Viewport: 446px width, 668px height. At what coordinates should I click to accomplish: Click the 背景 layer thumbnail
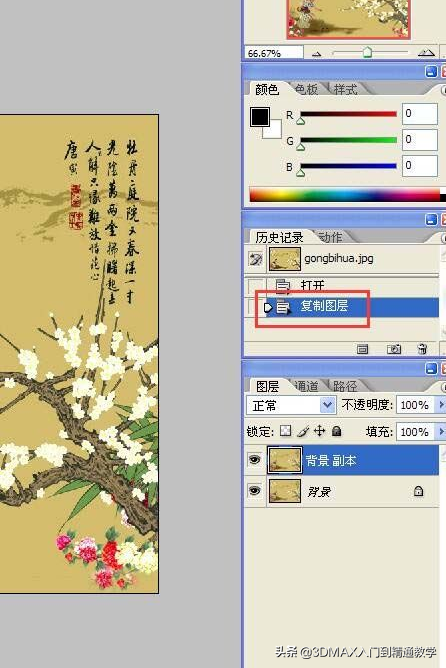[285, 491]
